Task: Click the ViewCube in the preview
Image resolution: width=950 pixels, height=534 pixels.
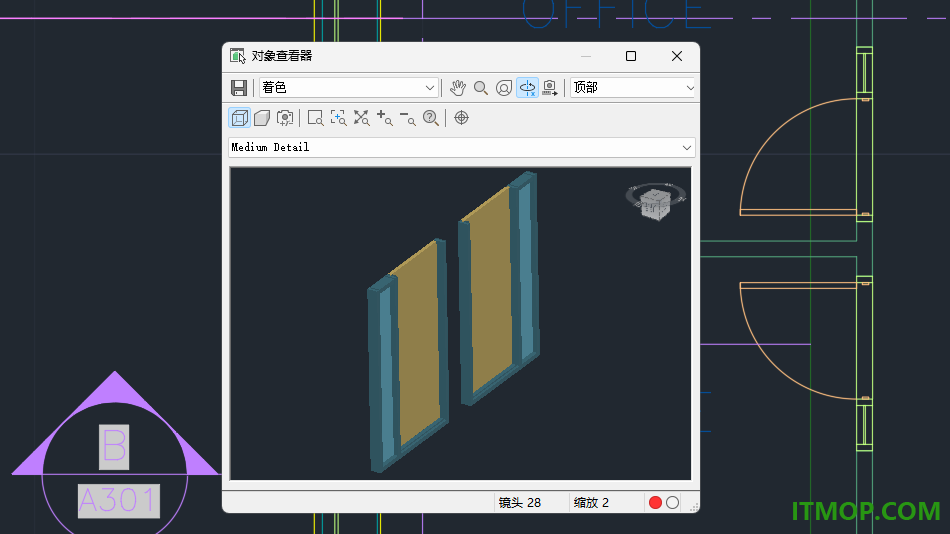Action: (x=655, y=202)
